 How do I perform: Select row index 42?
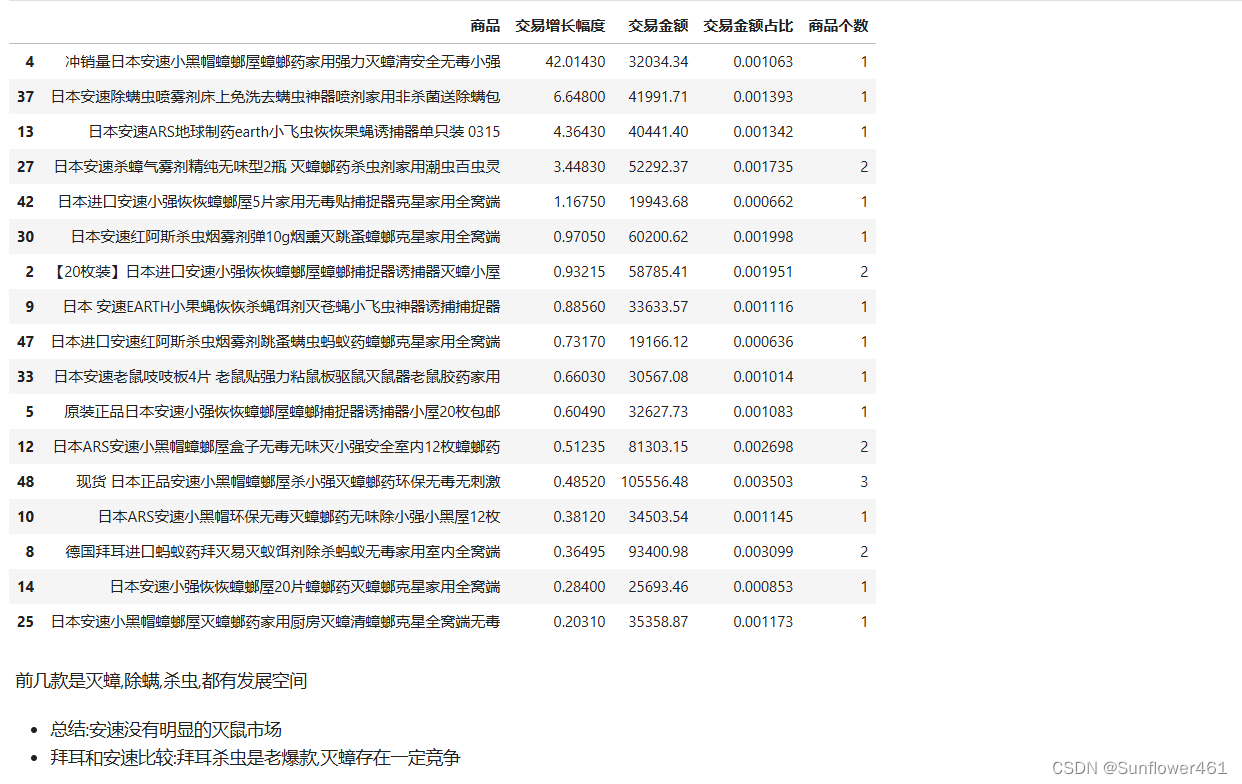click(x=26, y=202)
